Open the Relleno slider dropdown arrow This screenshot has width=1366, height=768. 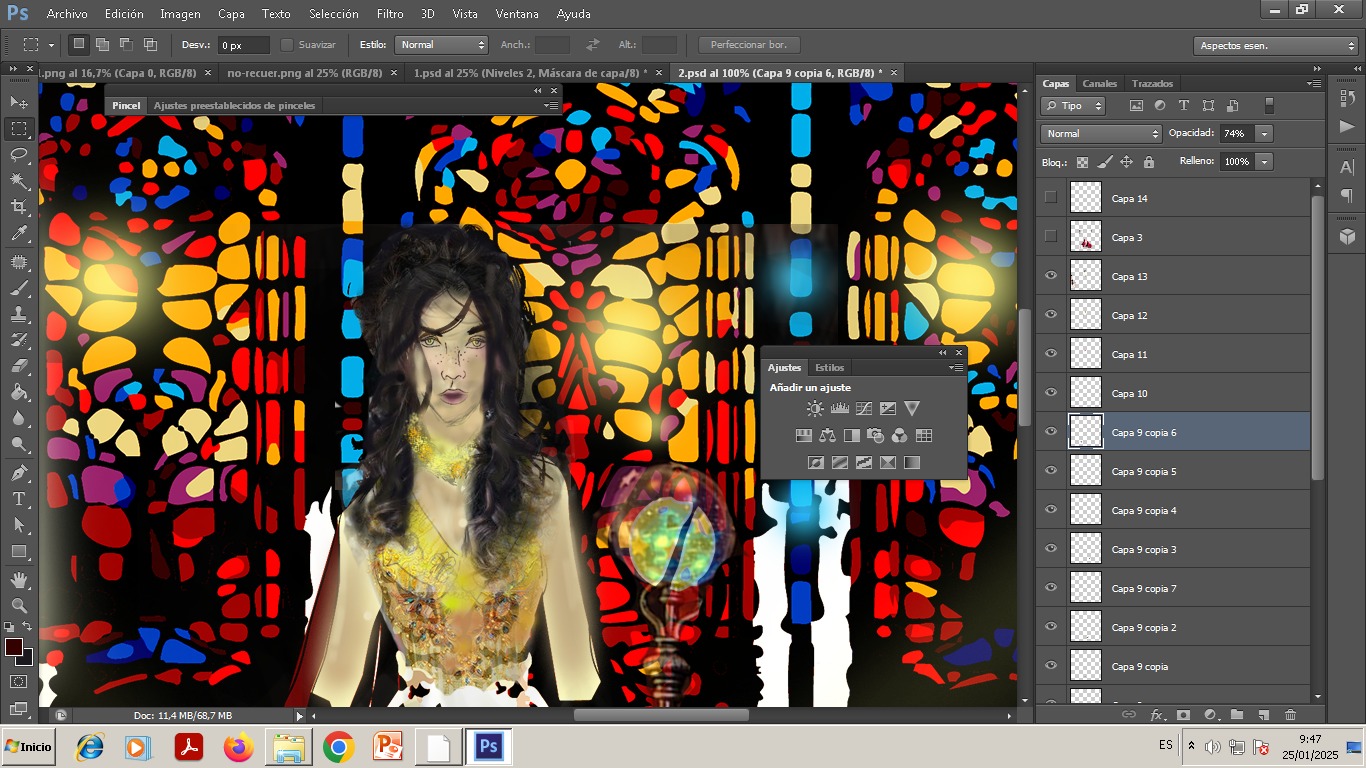(1265, 162)
